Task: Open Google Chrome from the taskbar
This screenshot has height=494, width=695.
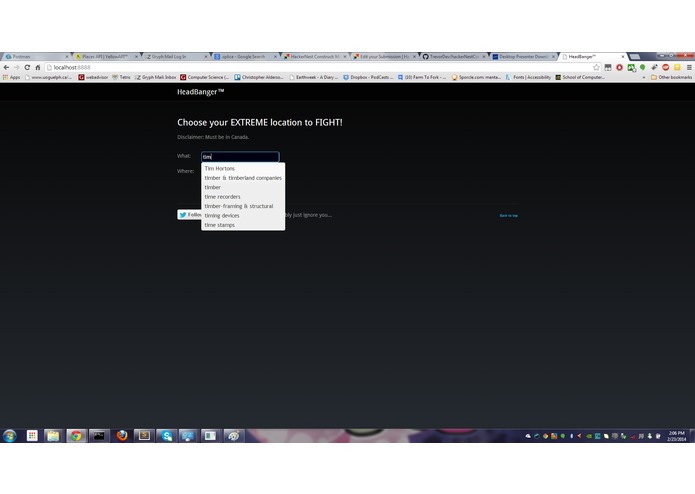Action: 76,436
